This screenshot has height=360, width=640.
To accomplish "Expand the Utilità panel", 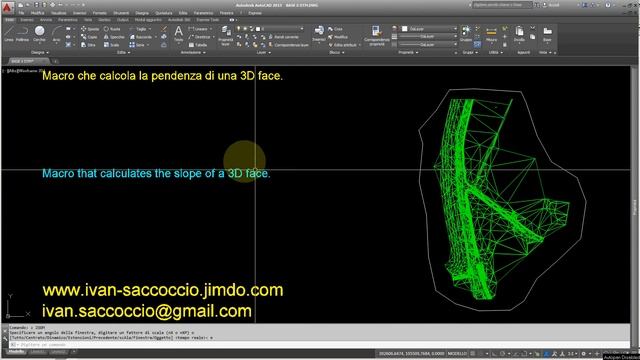I will pyautogui.click(x=495, y=53).
